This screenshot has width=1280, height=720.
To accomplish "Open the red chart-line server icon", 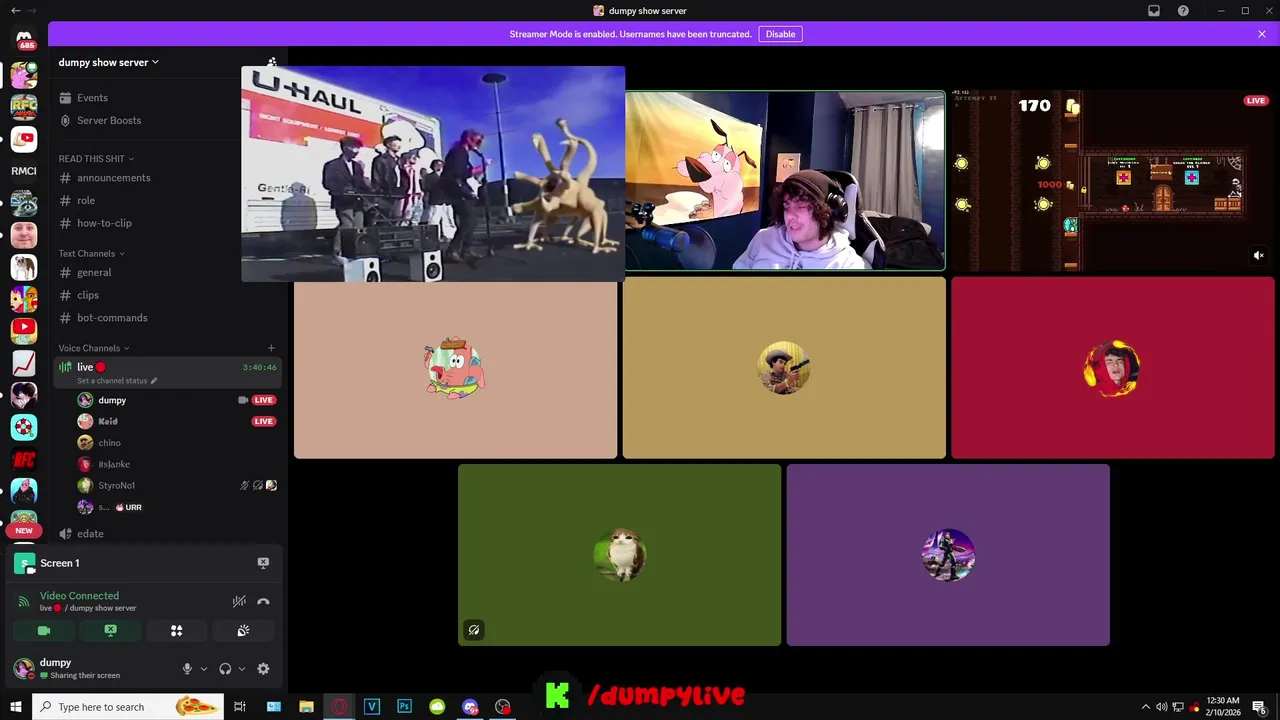I will (24, 363).
